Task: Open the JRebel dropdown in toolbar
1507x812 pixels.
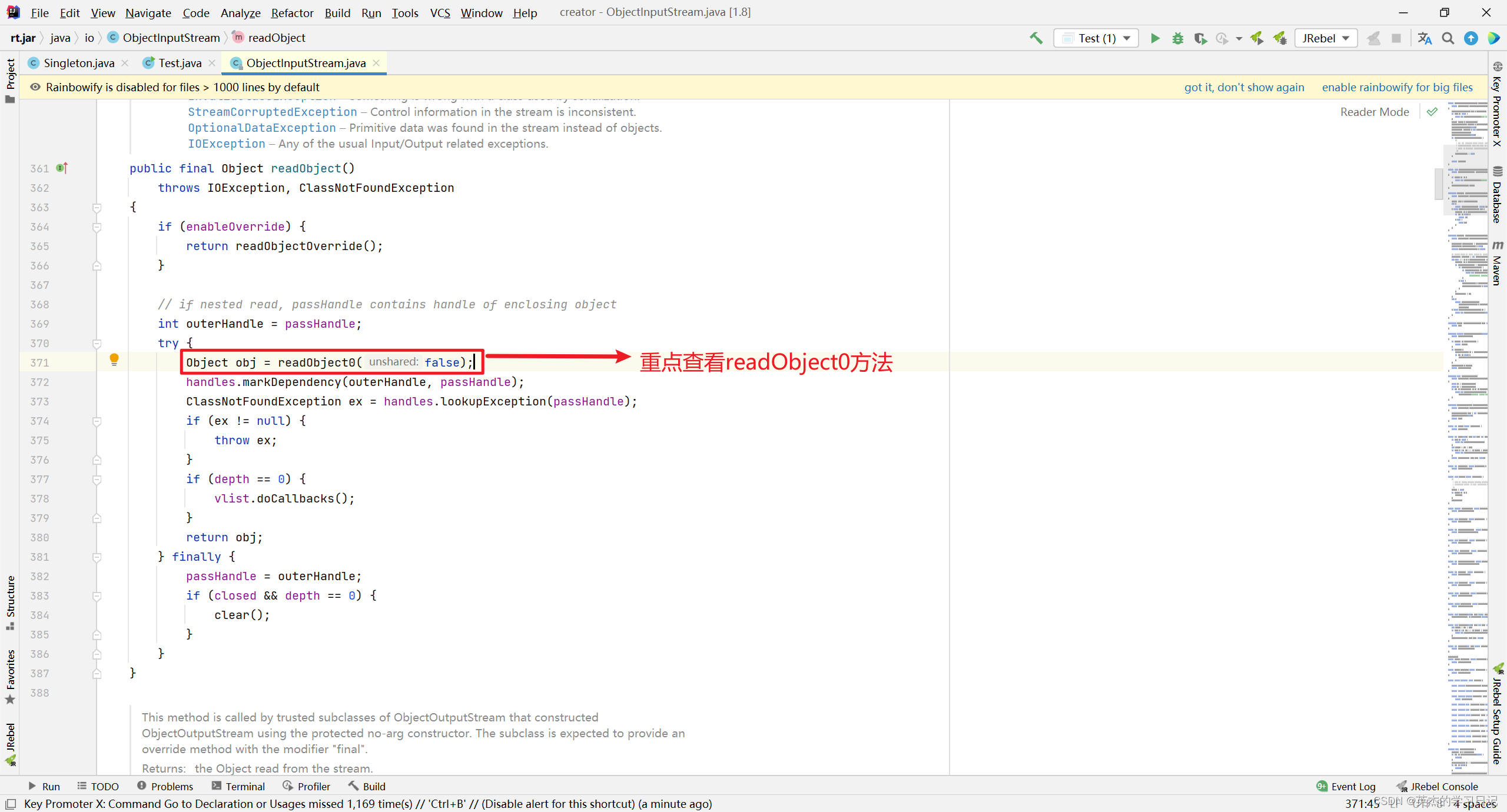Action: click(x=1326, y=38)
